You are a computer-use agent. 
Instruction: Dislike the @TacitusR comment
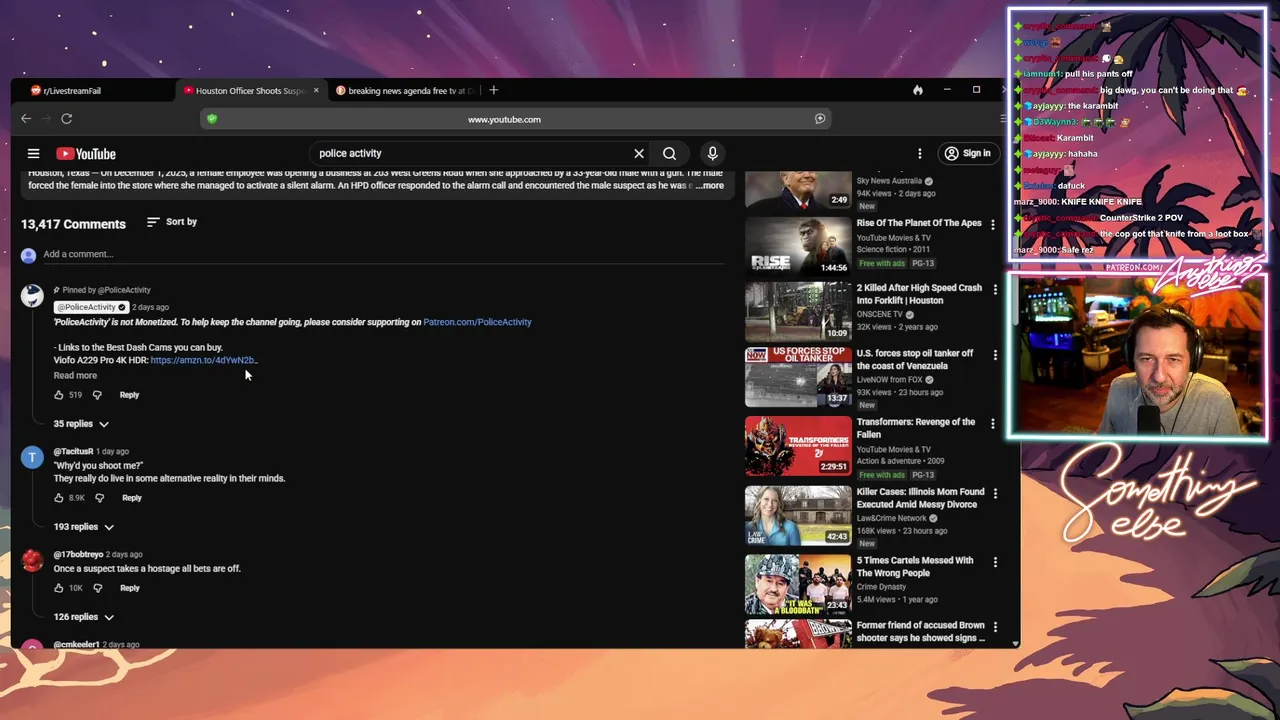(99, 498)
